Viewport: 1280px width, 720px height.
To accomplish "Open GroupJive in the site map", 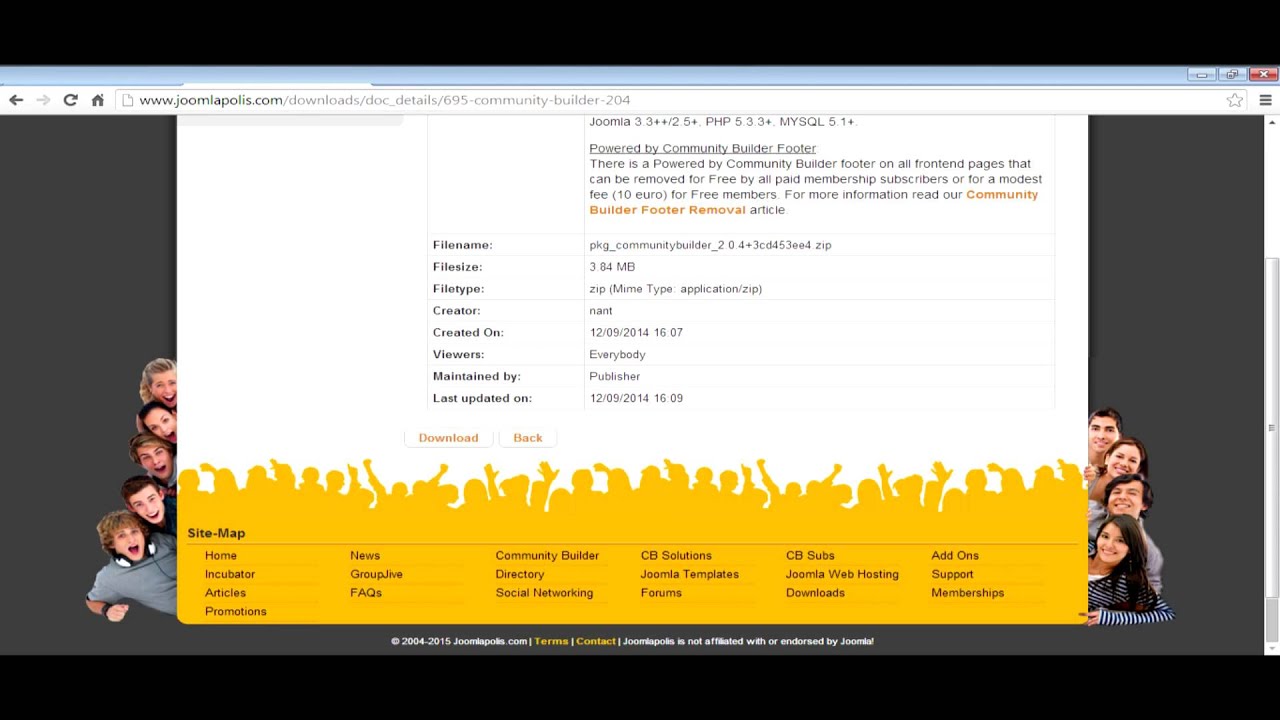I will (376, 574).
